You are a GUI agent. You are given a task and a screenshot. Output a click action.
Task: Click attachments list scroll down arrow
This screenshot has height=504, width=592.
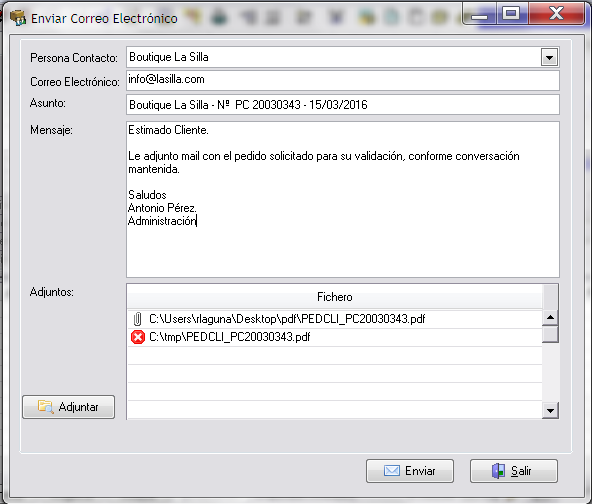550,410
